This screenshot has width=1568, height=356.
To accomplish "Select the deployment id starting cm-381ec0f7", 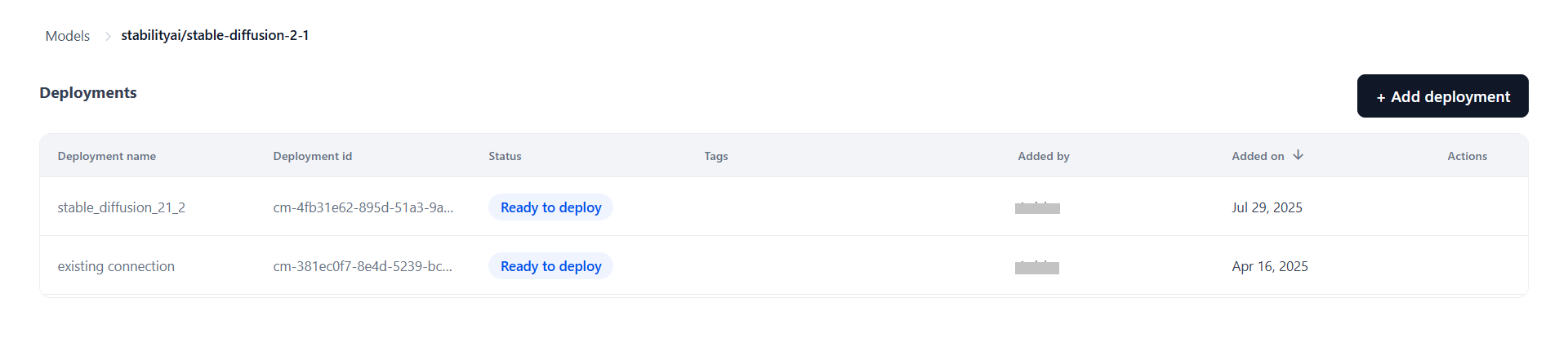I will tap(363, 266).
